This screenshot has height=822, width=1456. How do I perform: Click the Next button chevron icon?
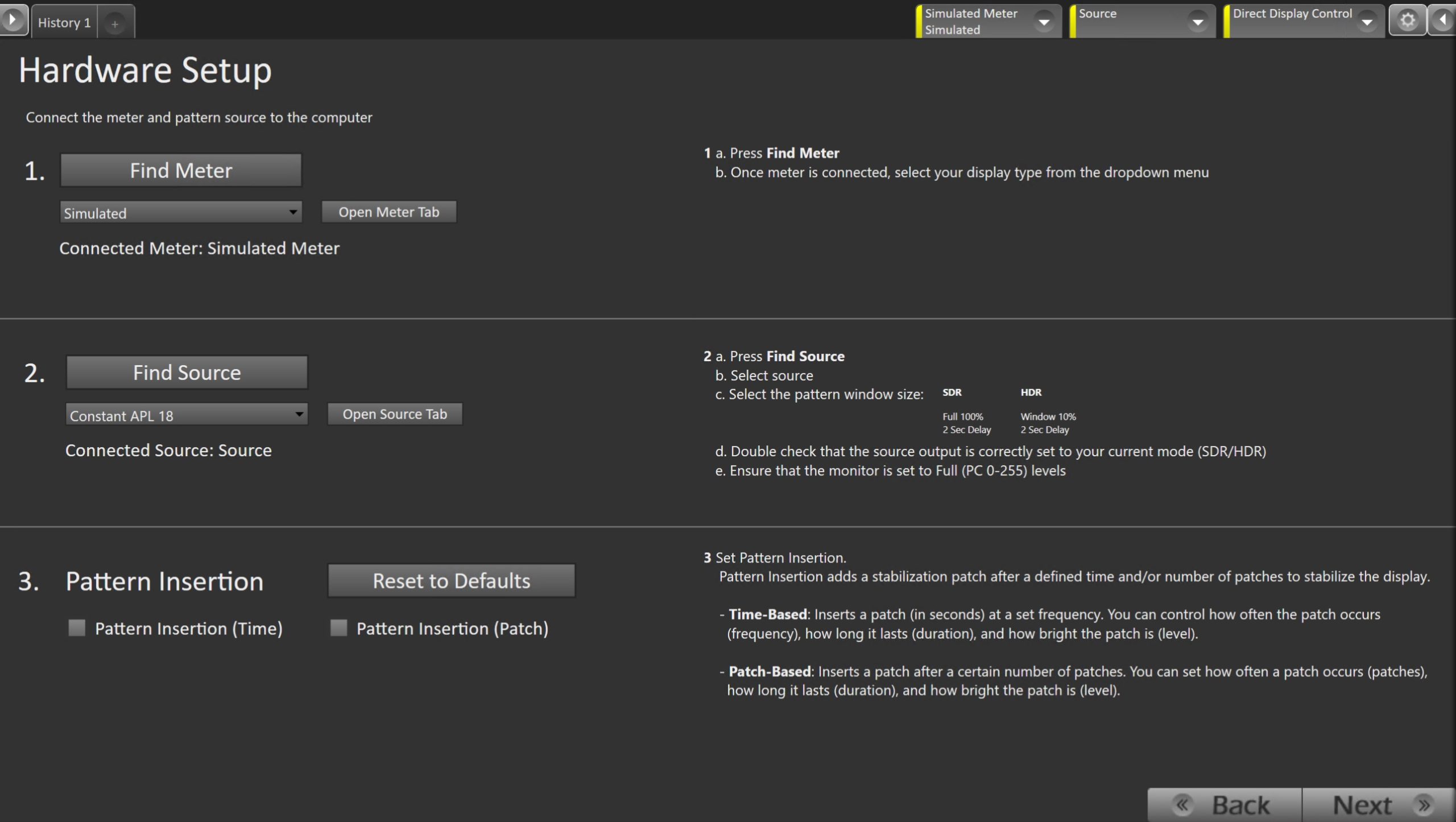[1424, 805]
